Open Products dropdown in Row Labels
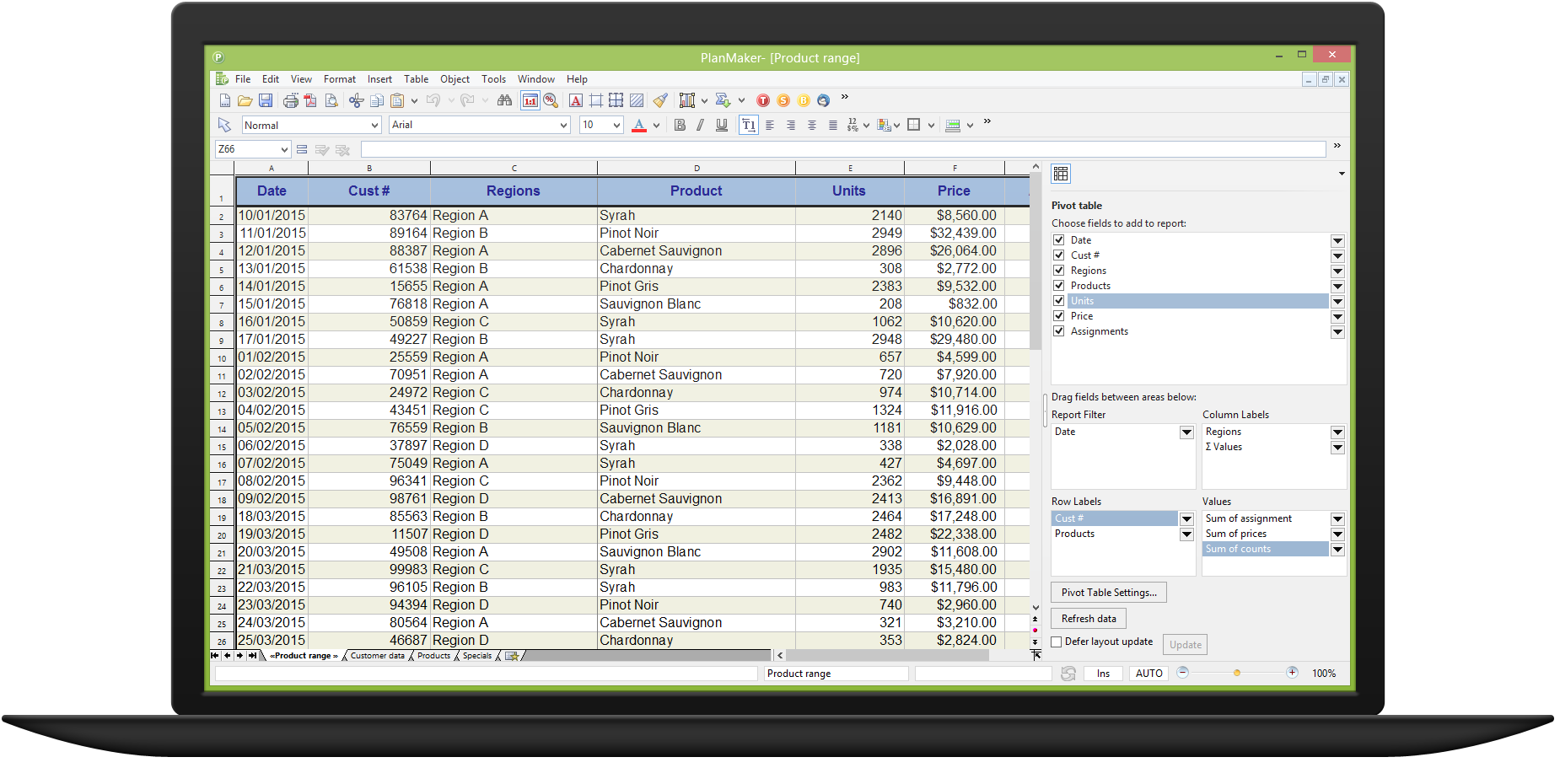The width and height of the screenshot is (1560, 784). coord(1186,534)
